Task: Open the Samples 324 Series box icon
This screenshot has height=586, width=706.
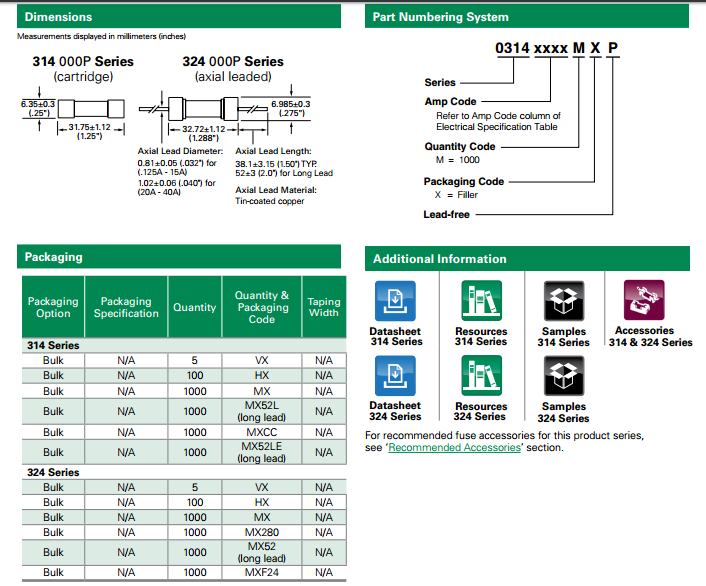Action: pos(563,376)
